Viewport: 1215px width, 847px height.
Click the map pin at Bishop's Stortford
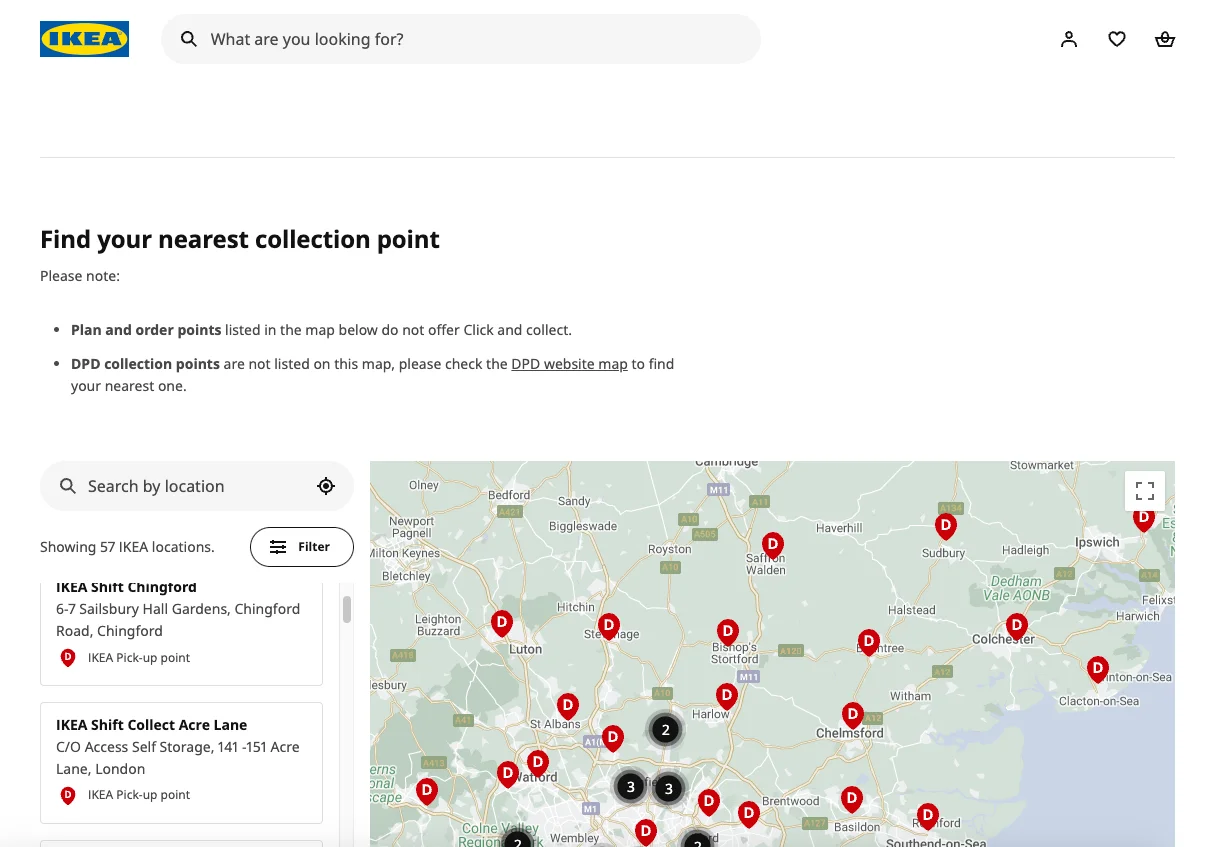728,632
